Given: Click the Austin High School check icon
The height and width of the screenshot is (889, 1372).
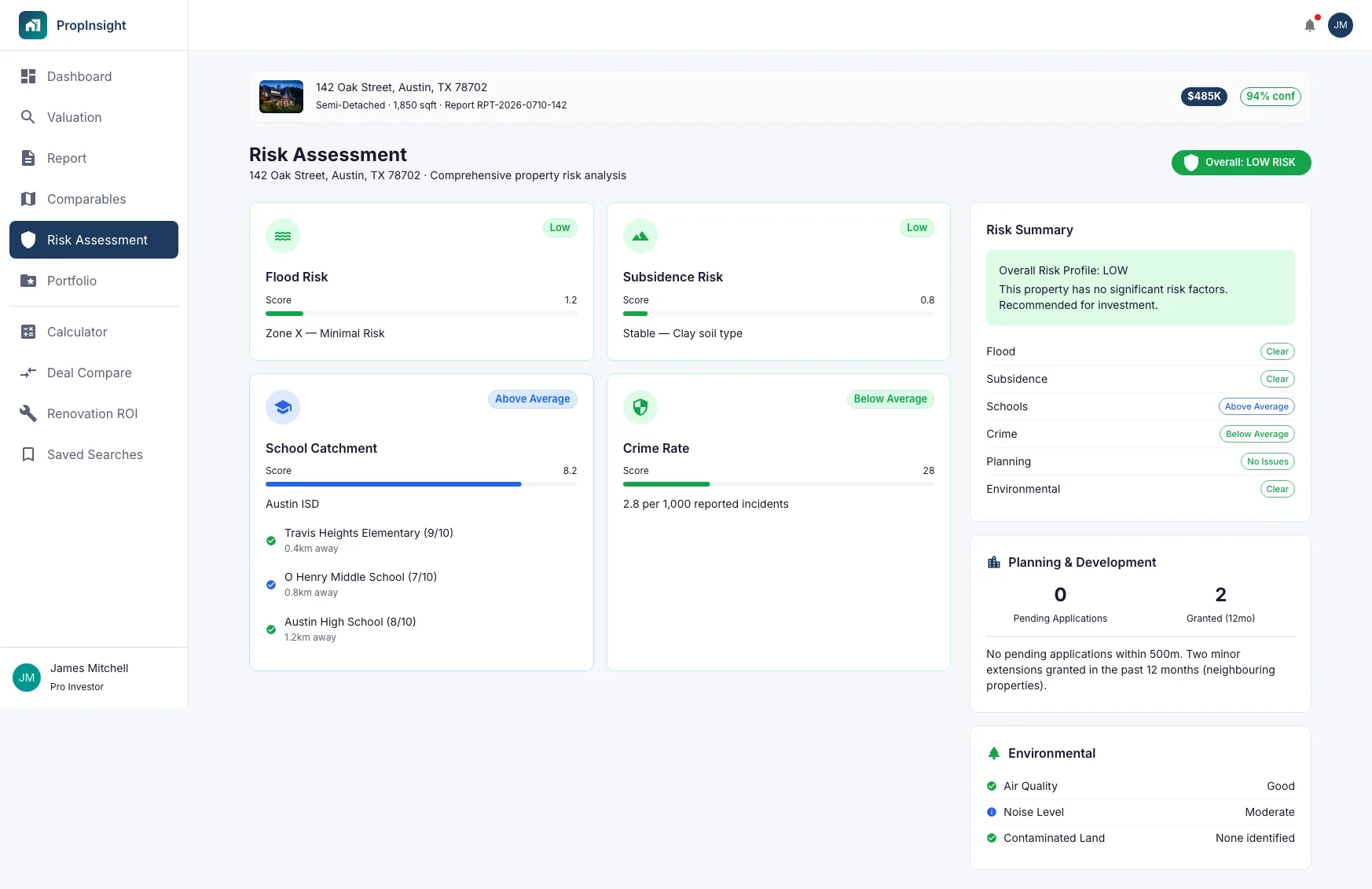Looking at the screenshot, I should pos(271,630).
